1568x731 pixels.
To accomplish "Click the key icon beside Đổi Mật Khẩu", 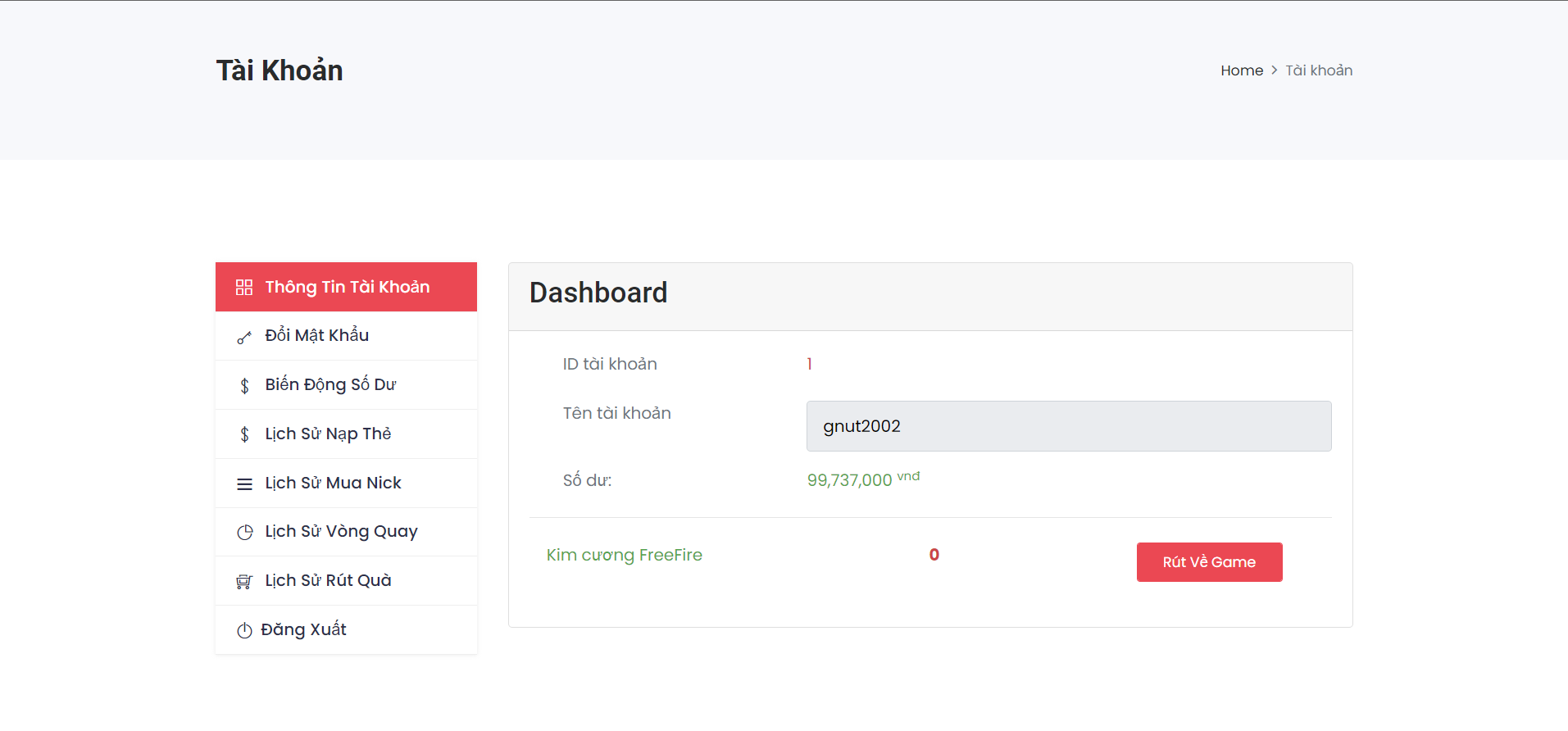I will [244, 337].
